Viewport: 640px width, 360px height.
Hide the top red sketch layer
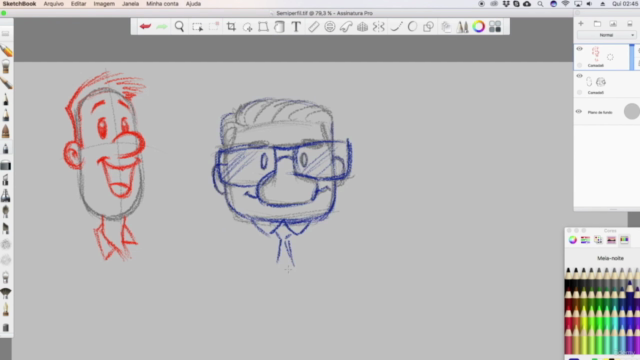coord(579,49)
